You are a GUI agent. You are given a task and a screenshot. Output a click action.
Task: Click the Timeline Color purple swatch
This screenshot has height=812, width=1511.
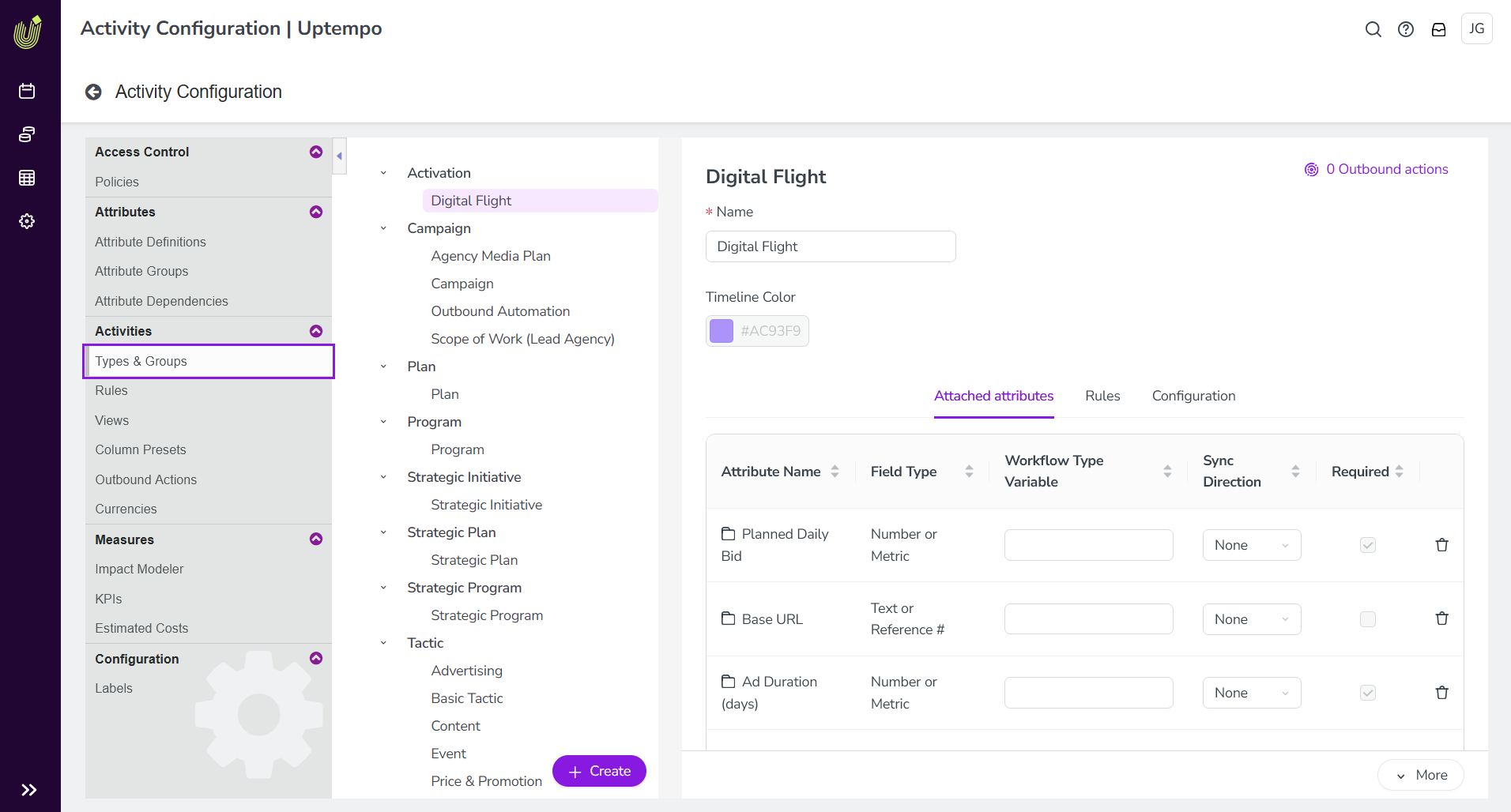coord(722,331)
